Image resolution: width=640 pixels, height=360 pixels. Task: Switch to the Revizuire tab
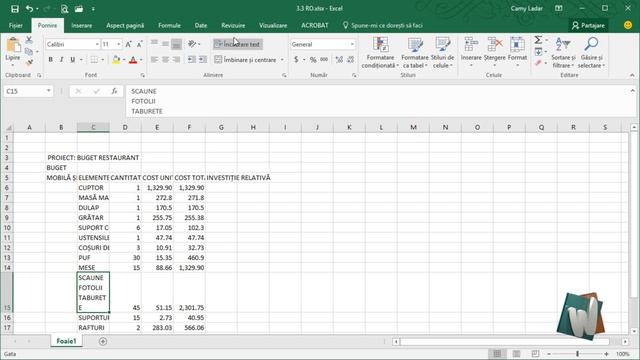233,25
